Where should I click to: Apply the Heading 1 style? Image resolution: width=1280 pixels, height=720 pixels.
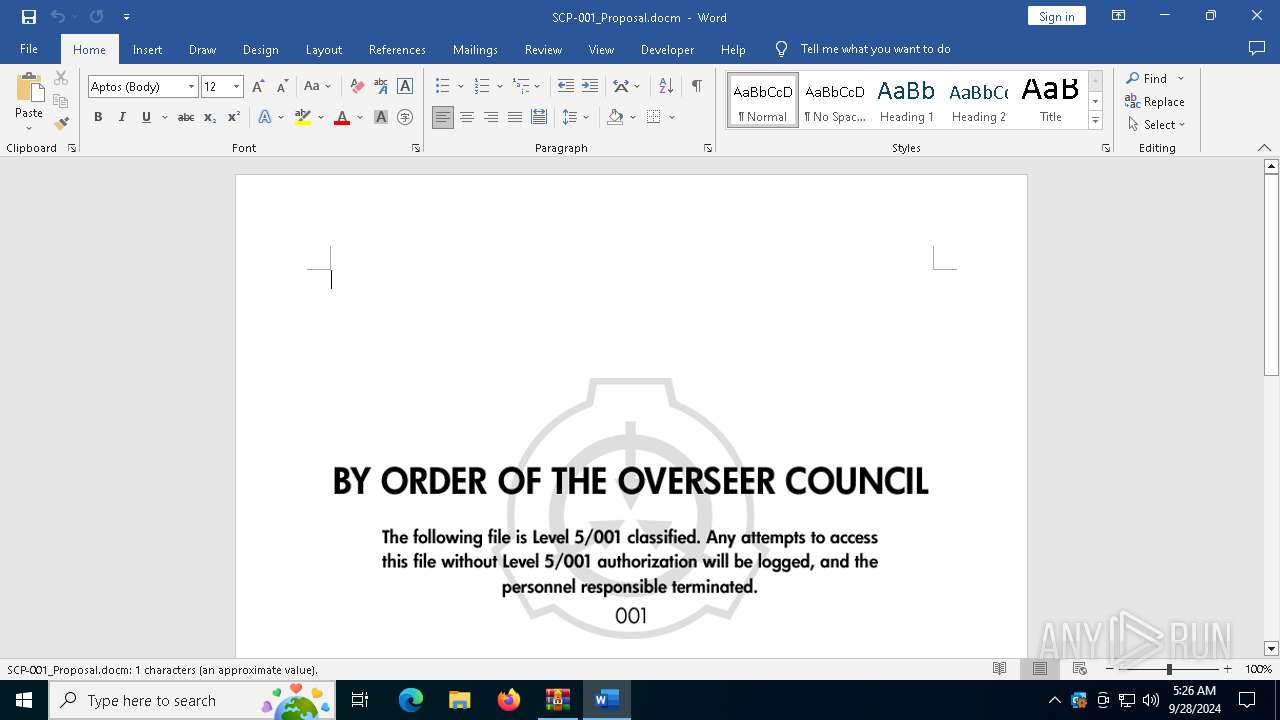point(907,100)
